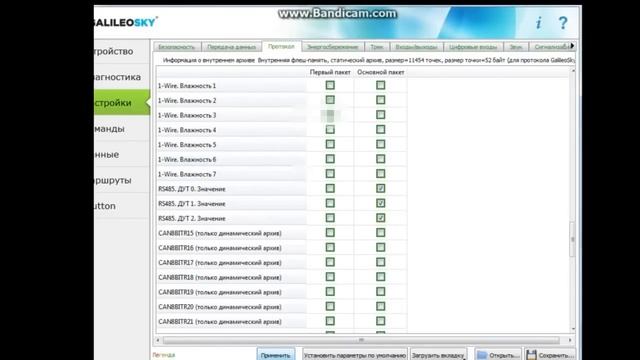Click horizontal scrollbar right arrow
Viewport: 640px width, 360px height.
click(570, 340)
